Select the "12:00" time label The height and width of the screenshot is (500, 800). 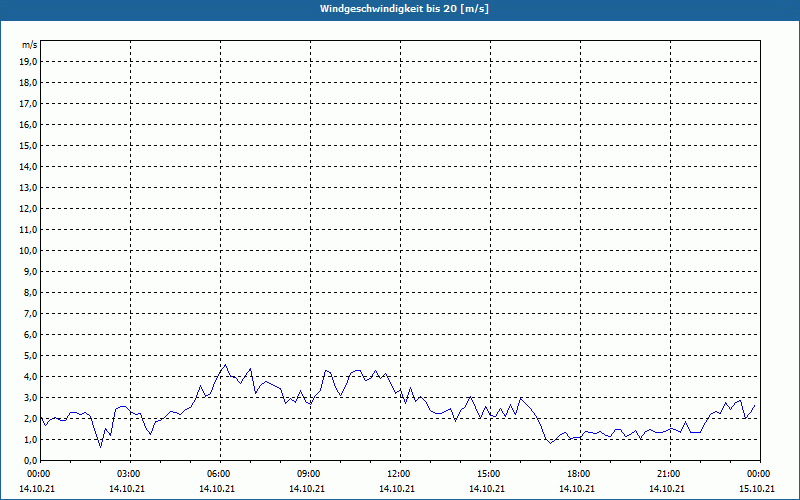[400, 474]
